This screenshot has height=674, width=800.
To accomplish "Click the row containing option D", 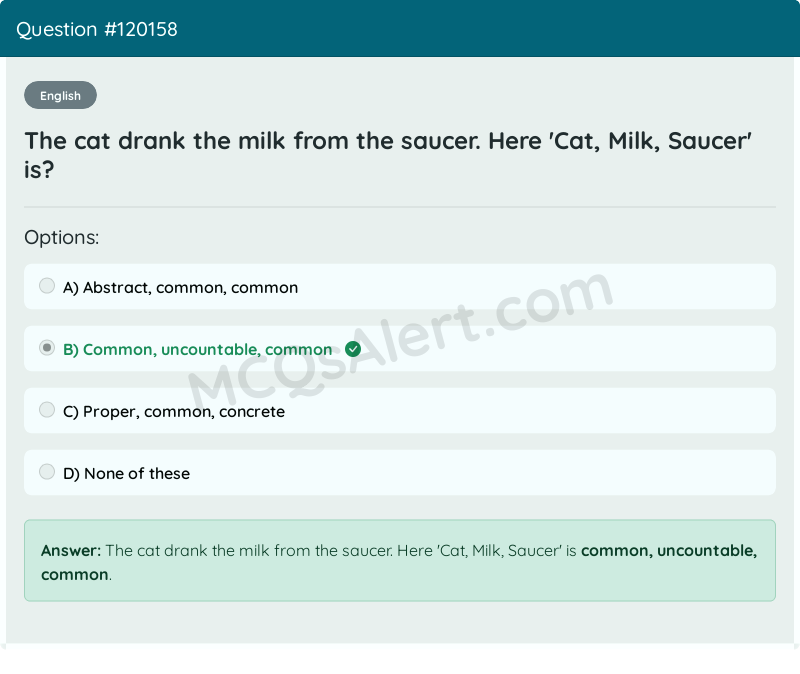I will click(x=400, y=471).
